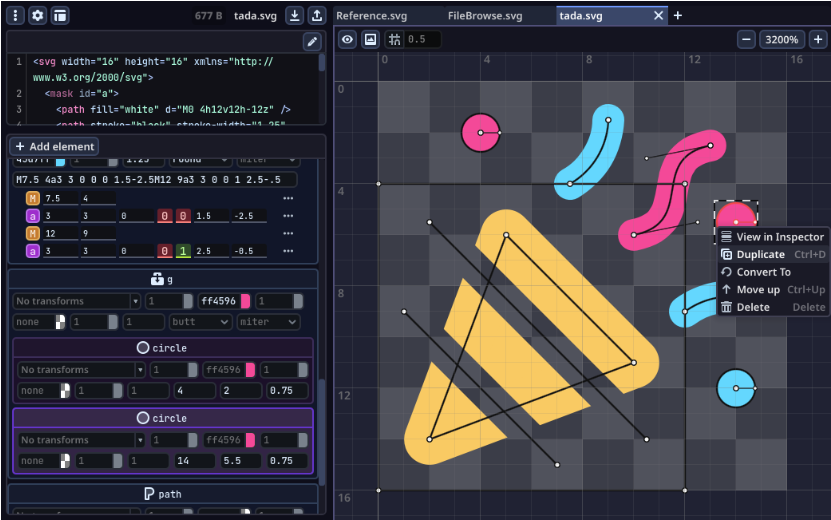This screenshot has width=831, height=520.
Task: Choose Duplicate from the context menu
Action: point(760,255)
